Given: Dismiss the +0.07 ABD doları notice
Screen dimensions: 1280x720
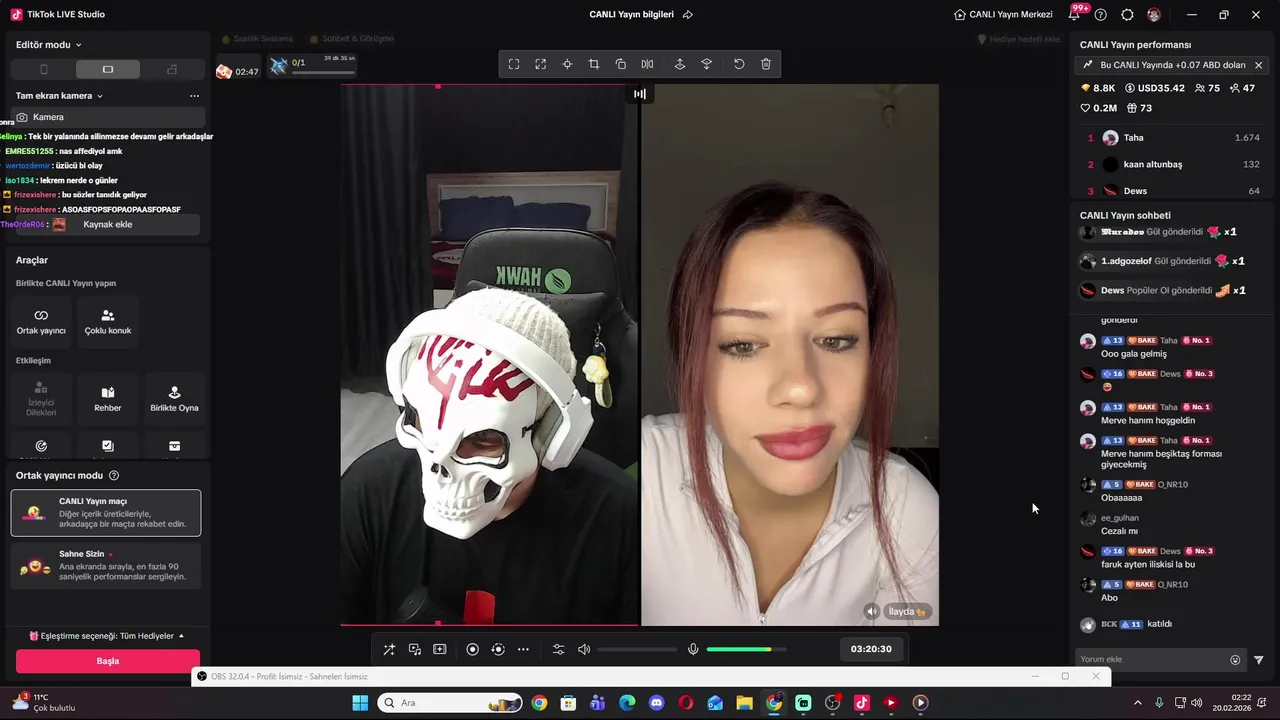Looking at the screenshot, I should pos(1258,65).
